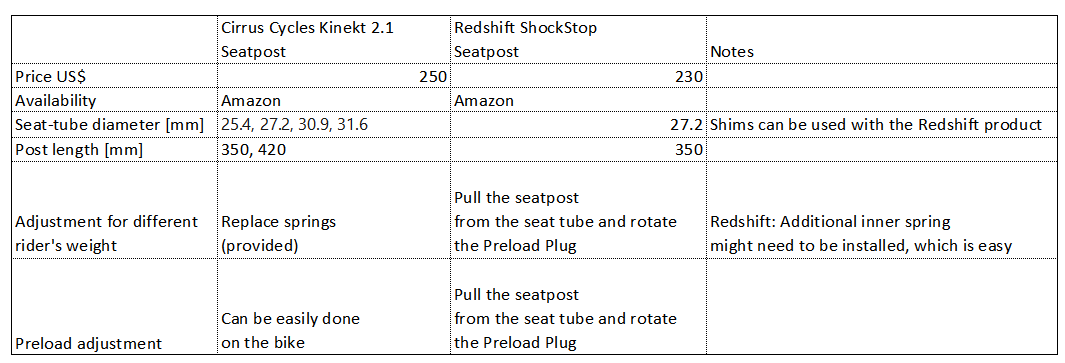This screenshot has width=1065, height=363.
Task: Select the Preload adjustment row label
Action: point(115,306)
